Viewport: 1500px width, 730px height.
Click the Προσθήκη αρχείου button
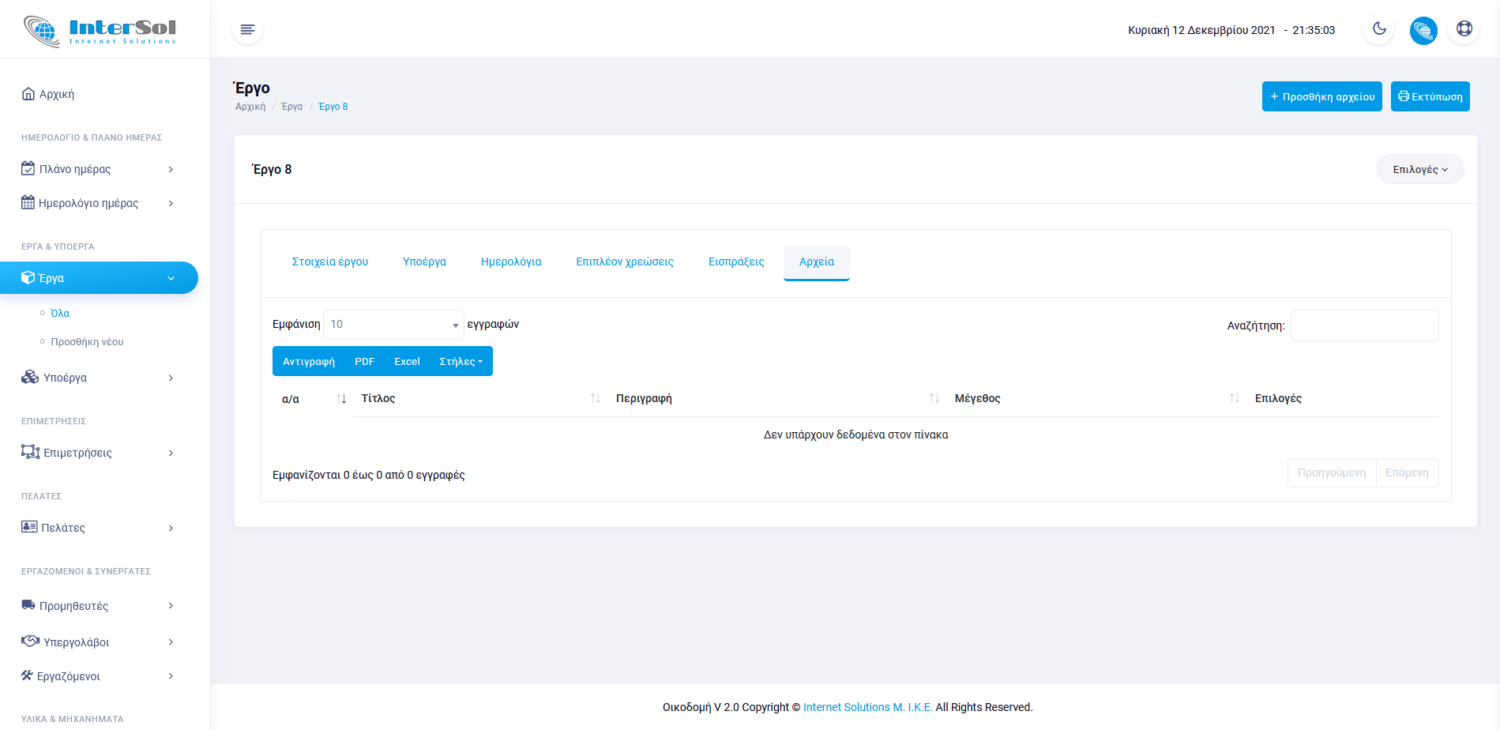[x=1321, y=97]
